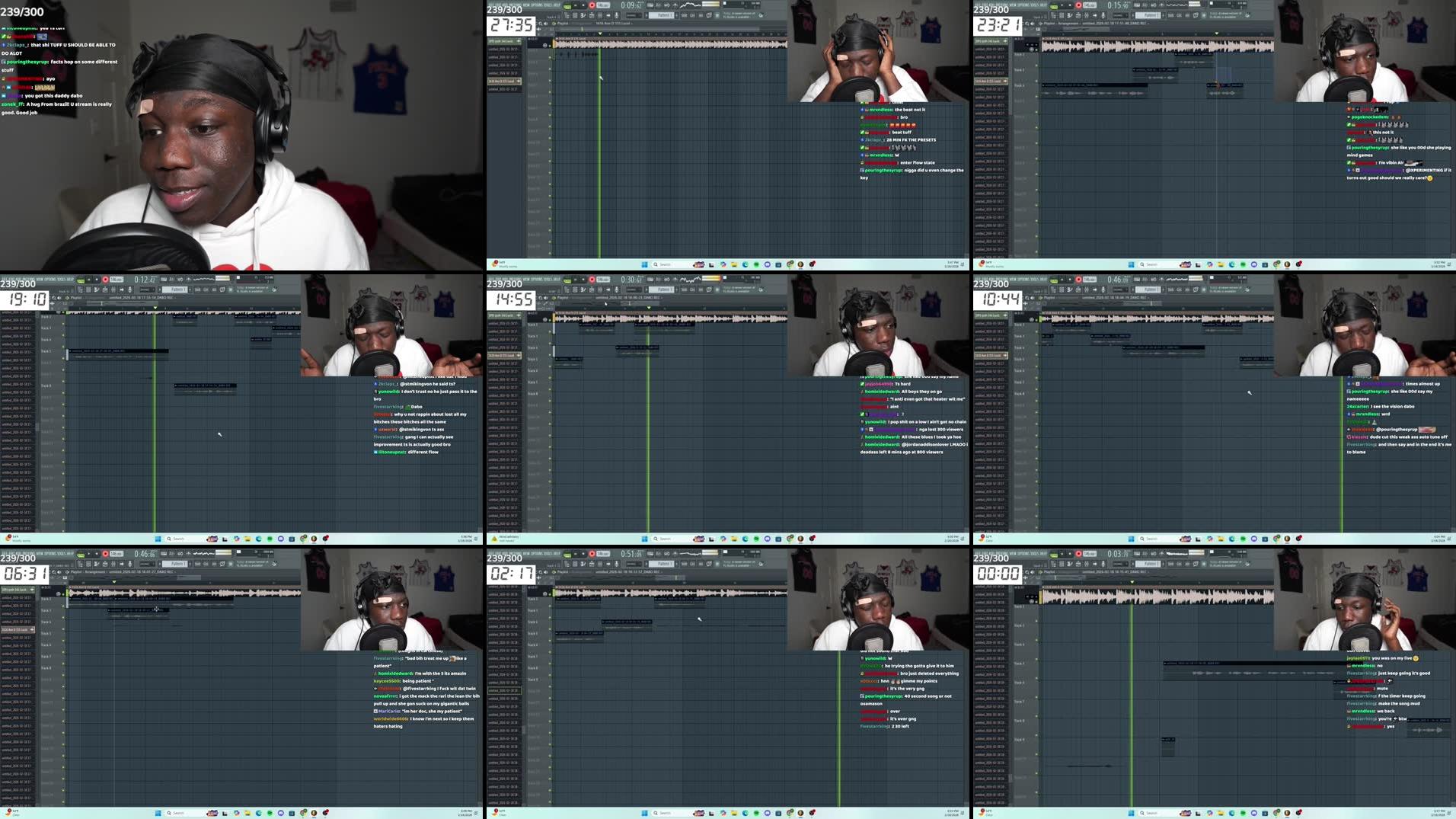The width and height of the screenshot is (1456, 819).
Task: Switch from Pattern to Song mode
Action: click(x=567, y=5)
